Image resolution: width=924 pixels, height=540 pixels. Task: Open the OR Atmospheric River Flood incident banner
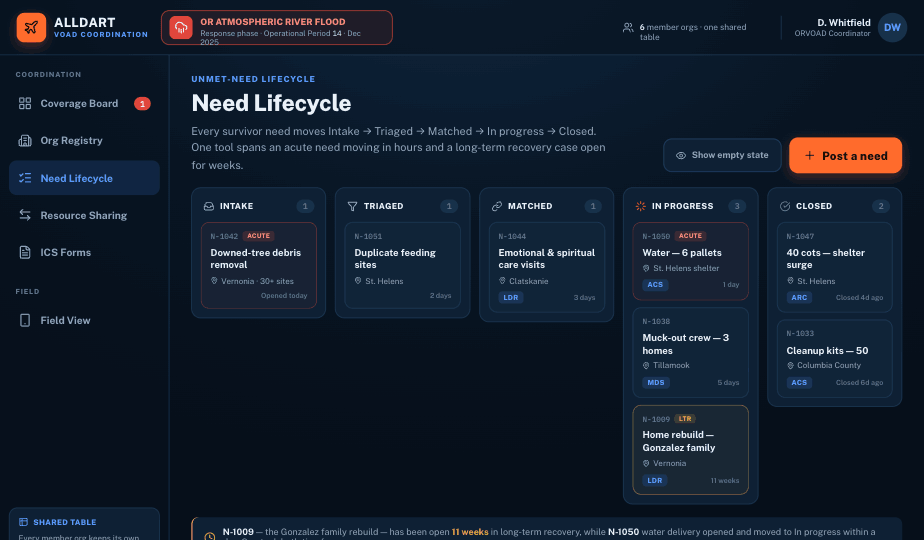(x=277, y=28)
